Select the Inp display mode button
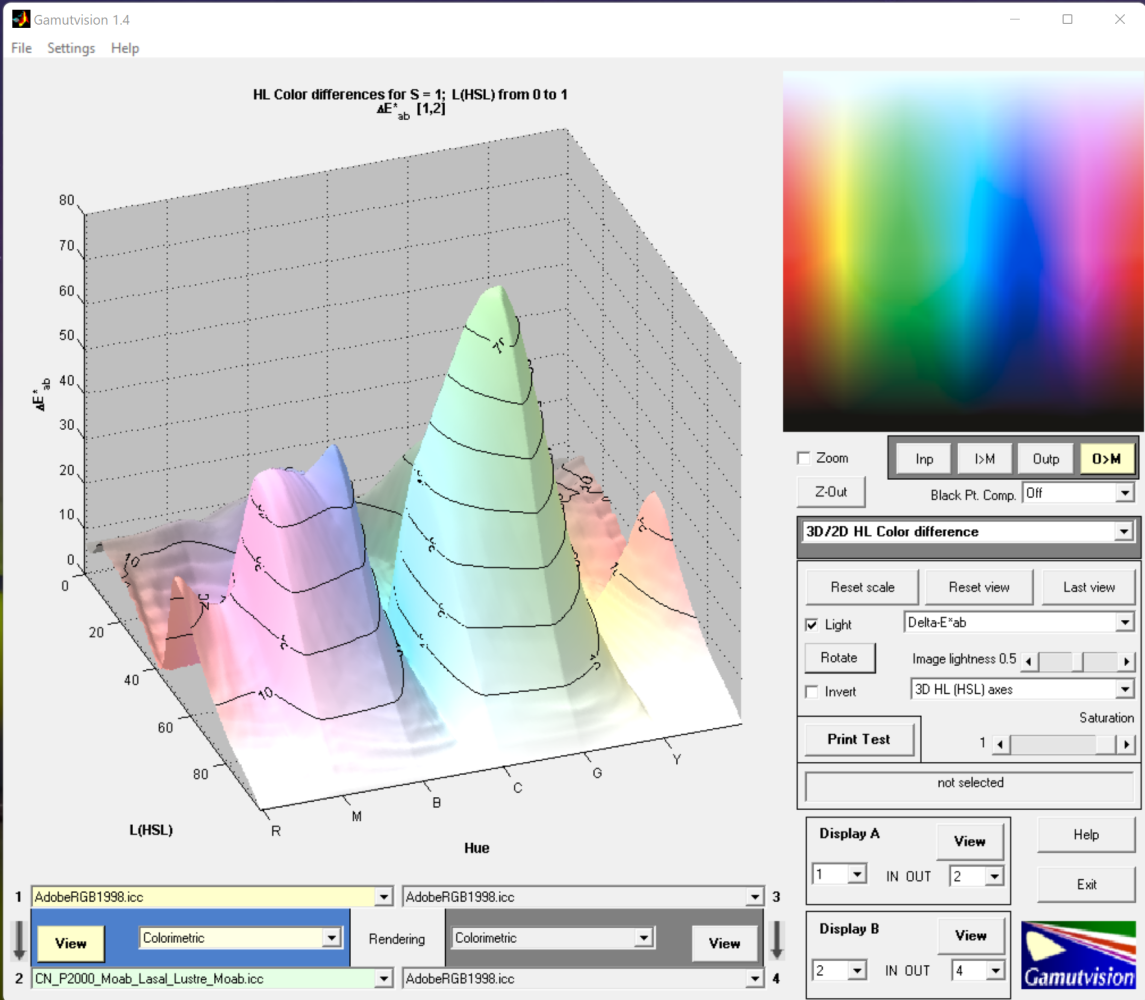This screenshot has height=1000, width=1145. click(924, 459)
